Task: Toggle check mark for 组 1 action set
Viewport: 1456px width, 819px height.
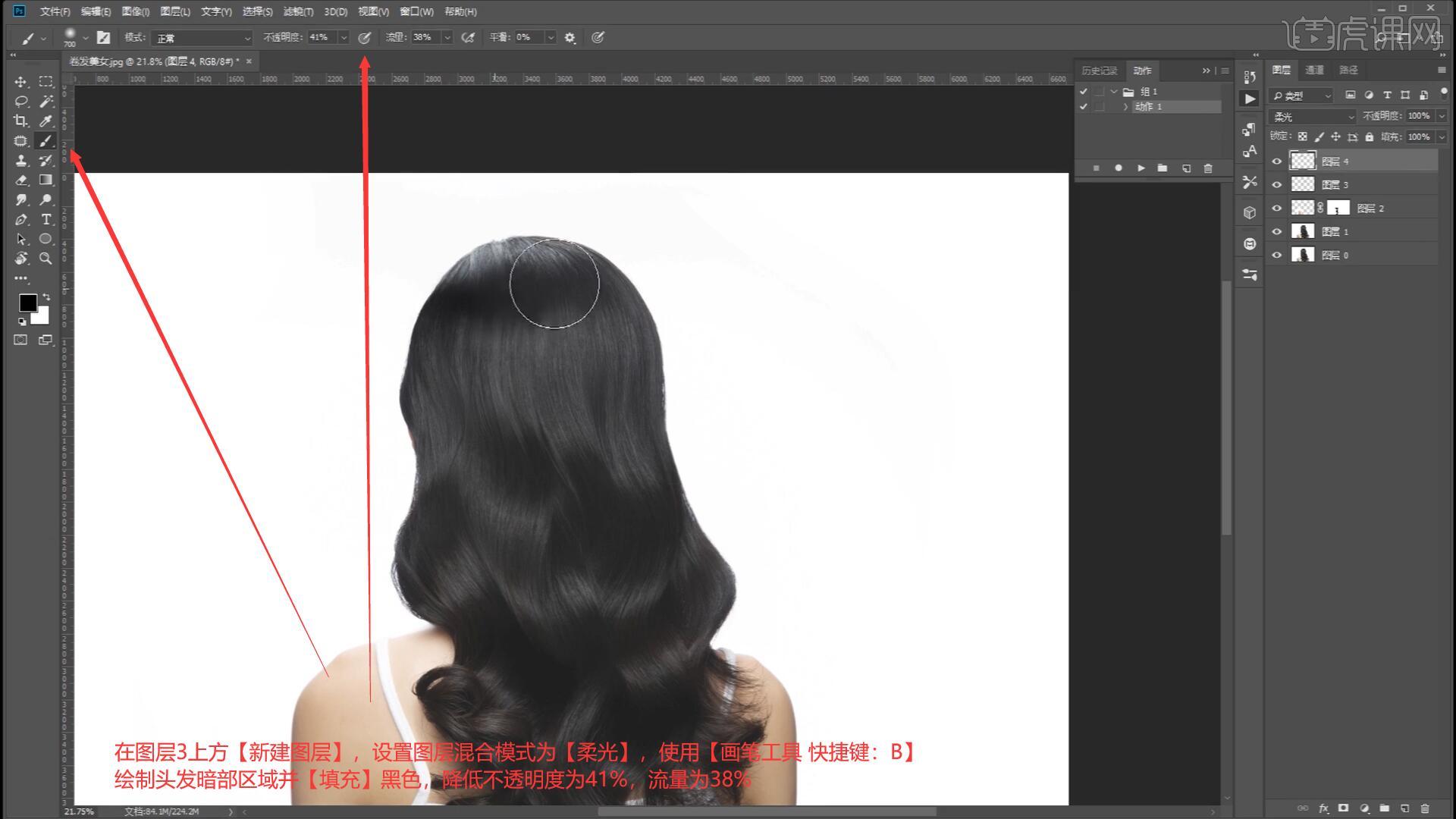Action: [x=1084, y=92]
